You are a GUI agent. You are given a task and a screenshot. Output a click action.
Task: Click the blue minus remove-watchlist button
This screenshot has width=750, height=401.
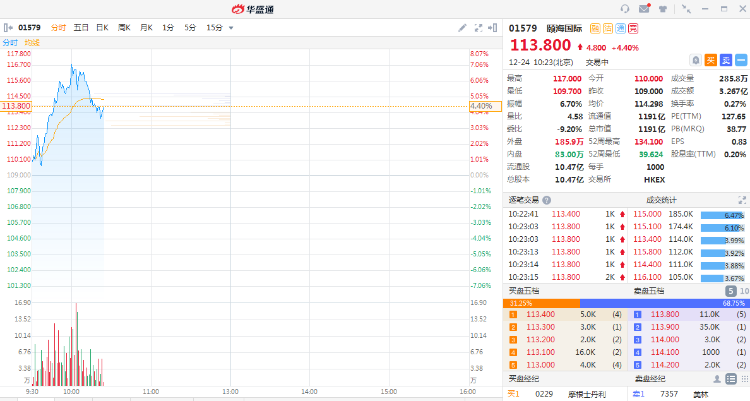click(x=741, y=59)
